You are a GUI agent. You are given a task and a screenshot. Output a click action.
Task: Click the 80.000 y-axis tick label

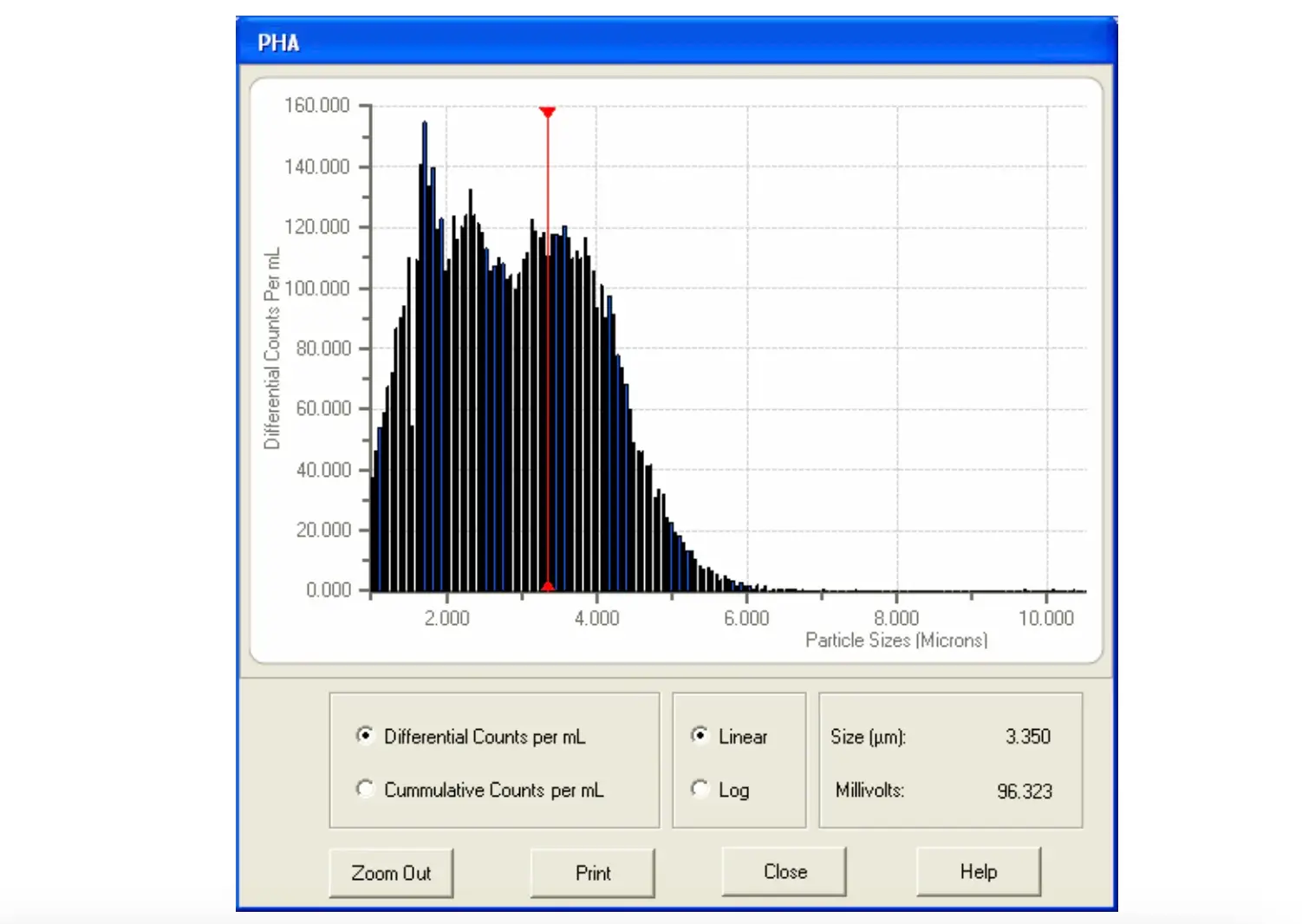(x=322, y=348)
